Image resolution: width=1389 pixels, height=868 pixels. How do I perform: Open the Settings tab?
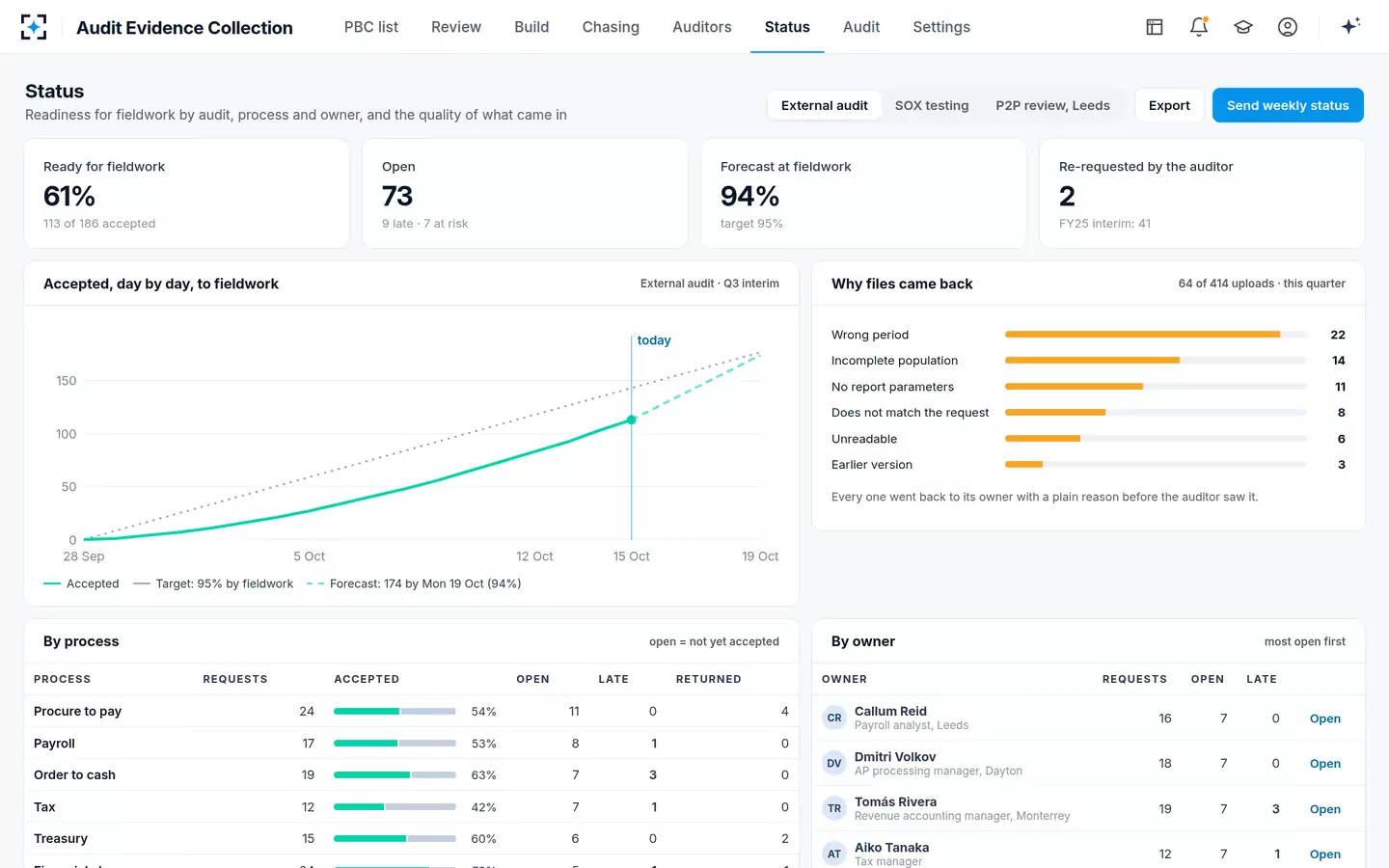[x=941, y=27]
